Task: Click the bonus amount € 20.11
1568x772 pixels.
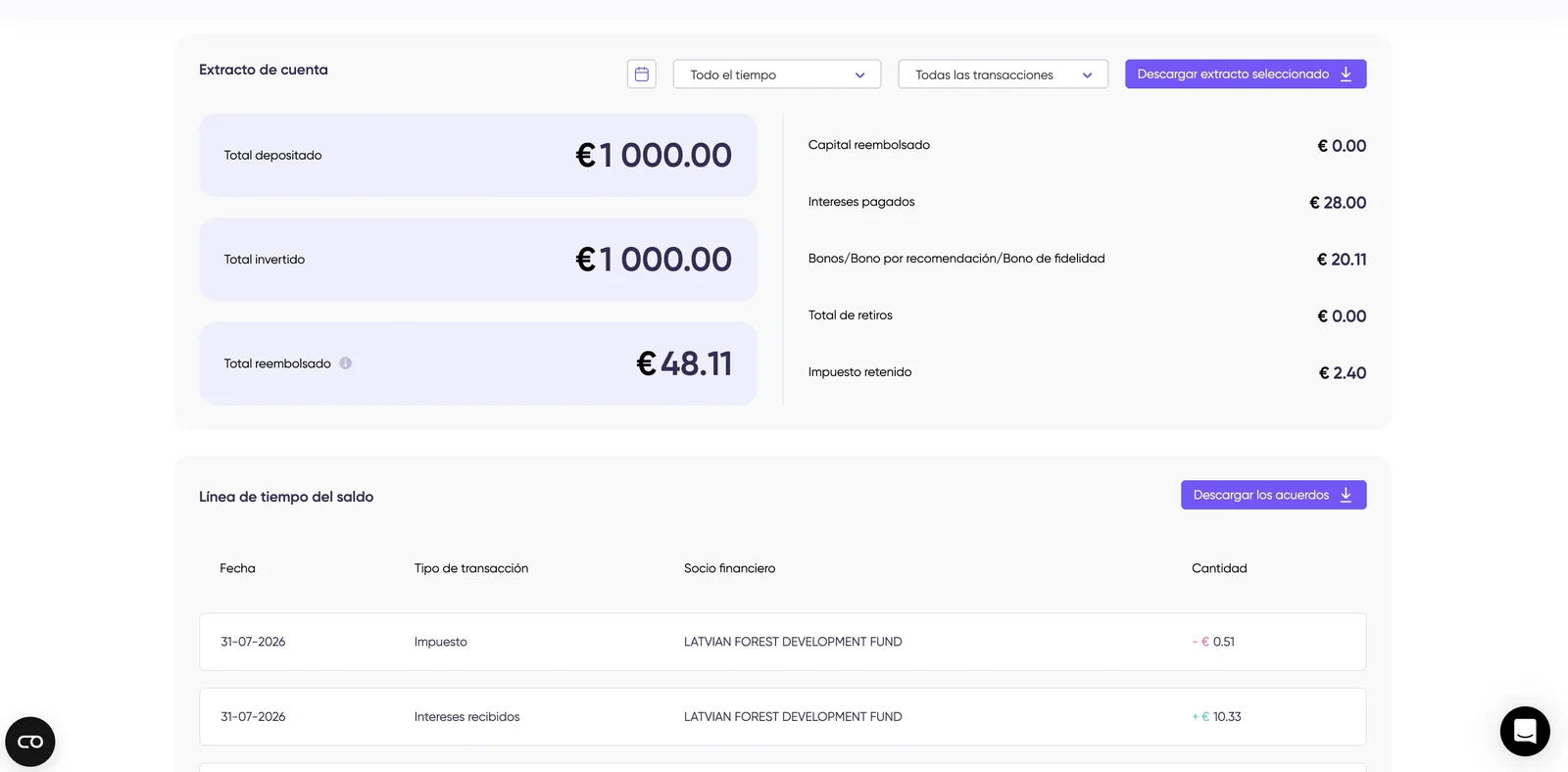Action: [1342, 260]
